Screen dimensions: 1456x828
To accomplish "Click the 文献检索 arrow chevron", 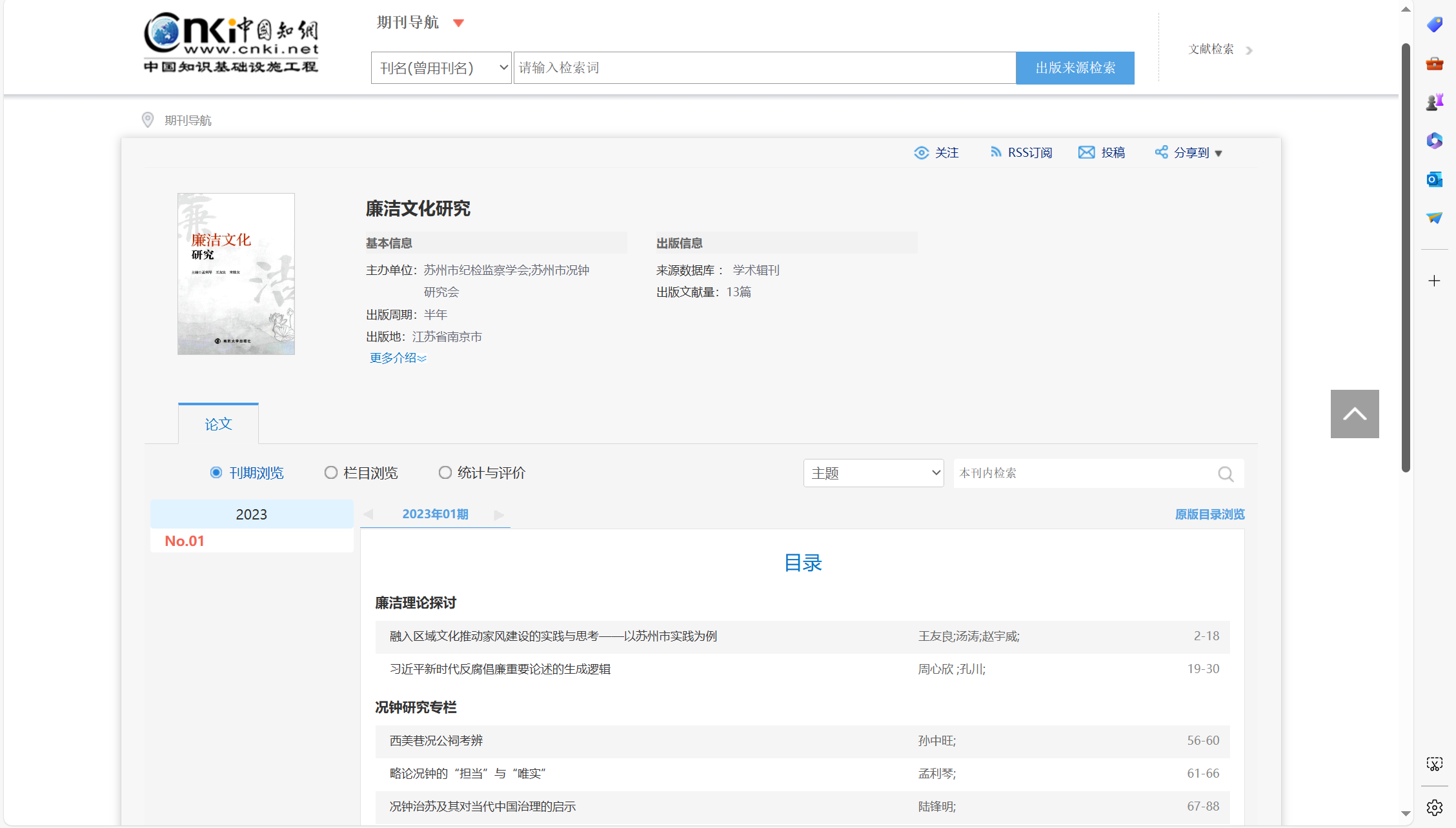I will point(1249,50).
